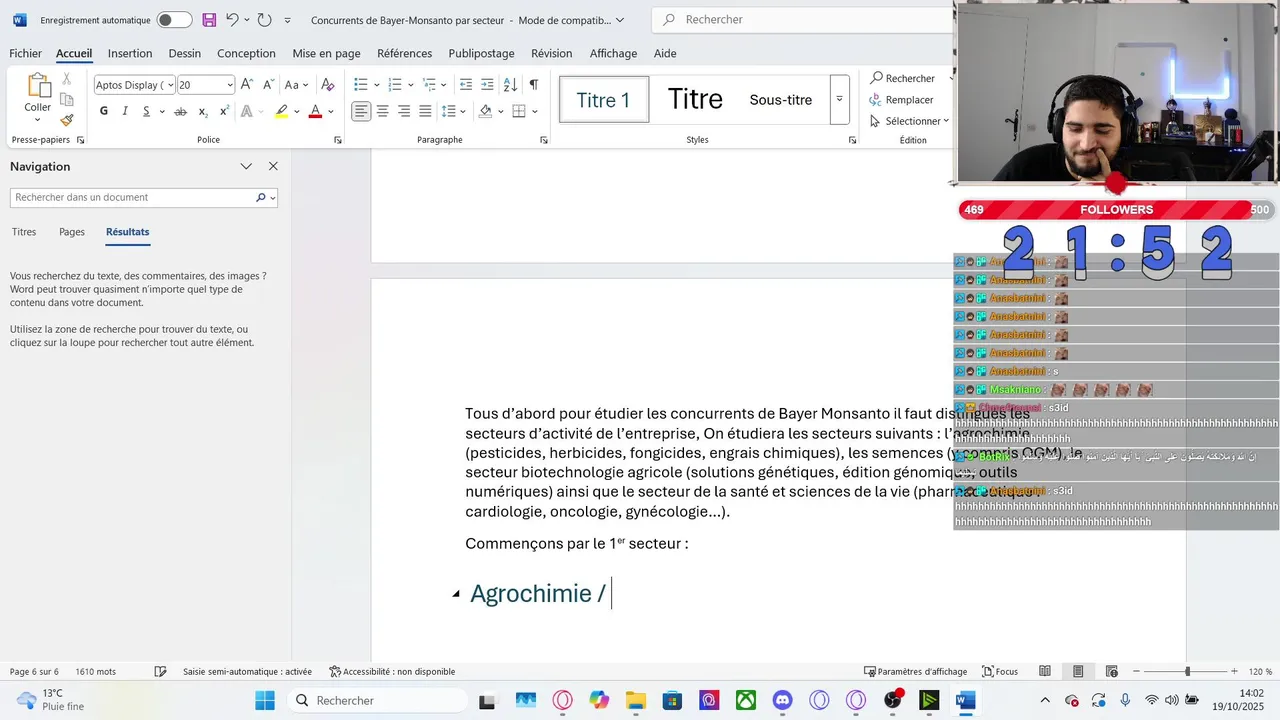Open the Fichier menu
This screenshot has width=1280, height=720.
pos(25,53)
